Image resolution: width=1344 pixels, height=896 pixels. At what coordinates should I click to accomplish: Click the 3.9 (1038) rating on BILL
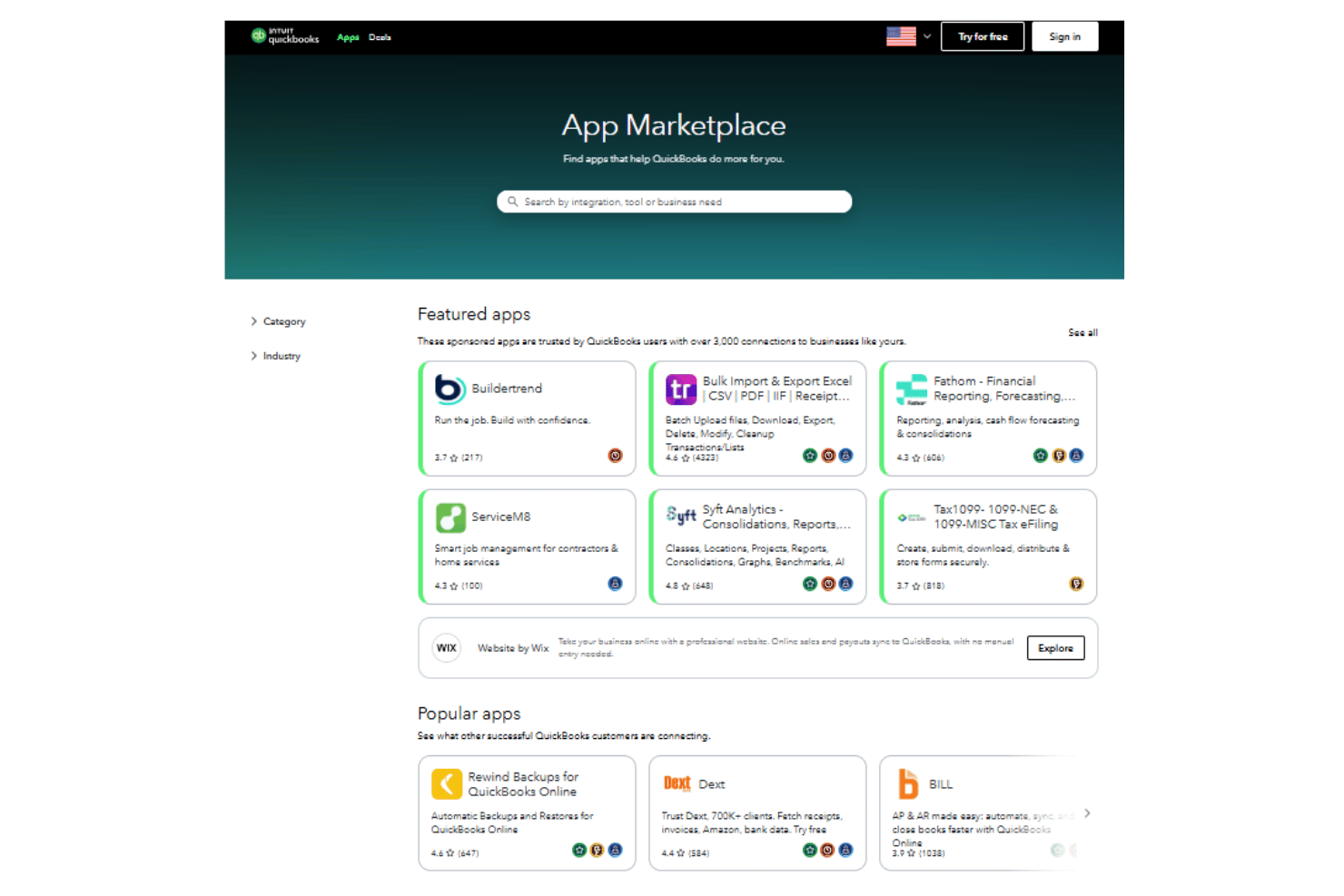pos(918,853)
